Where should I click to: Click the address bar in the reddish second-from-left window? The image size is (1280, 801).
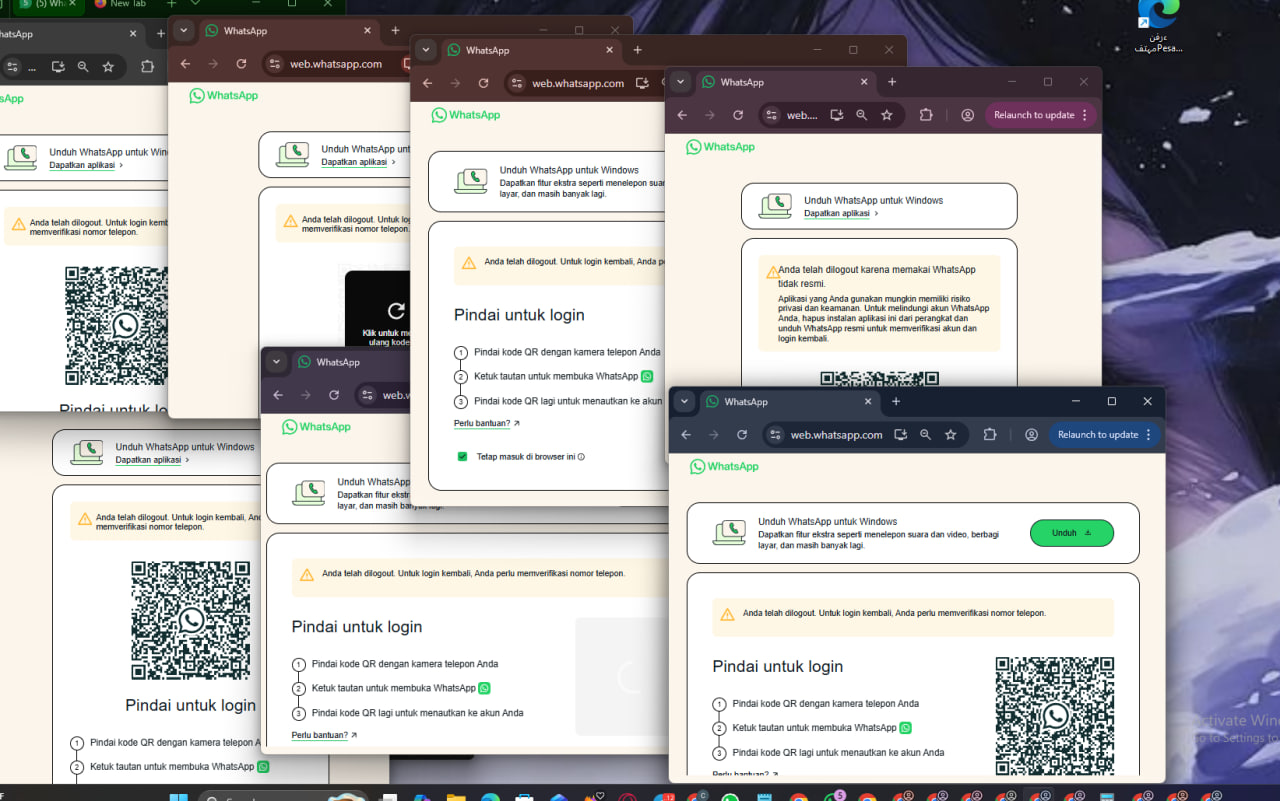[336, 64]
